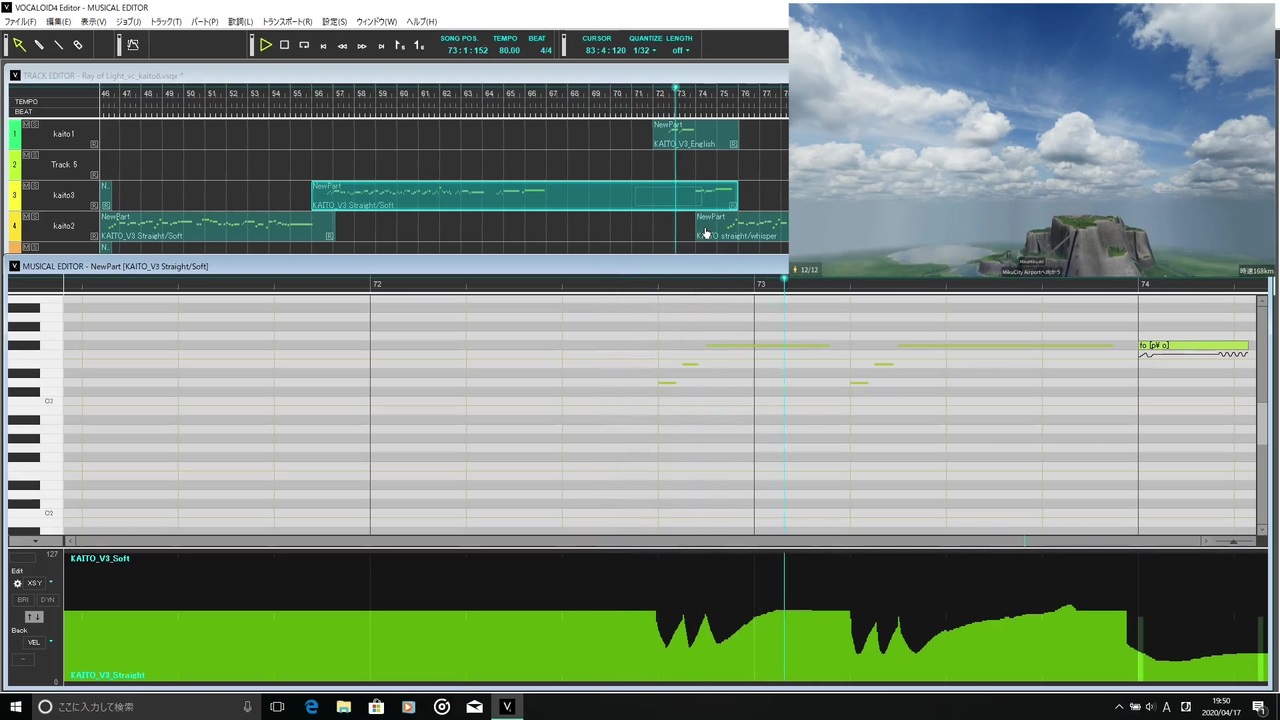
Task: Start playback with the Play button
Action: coord(265,45)
